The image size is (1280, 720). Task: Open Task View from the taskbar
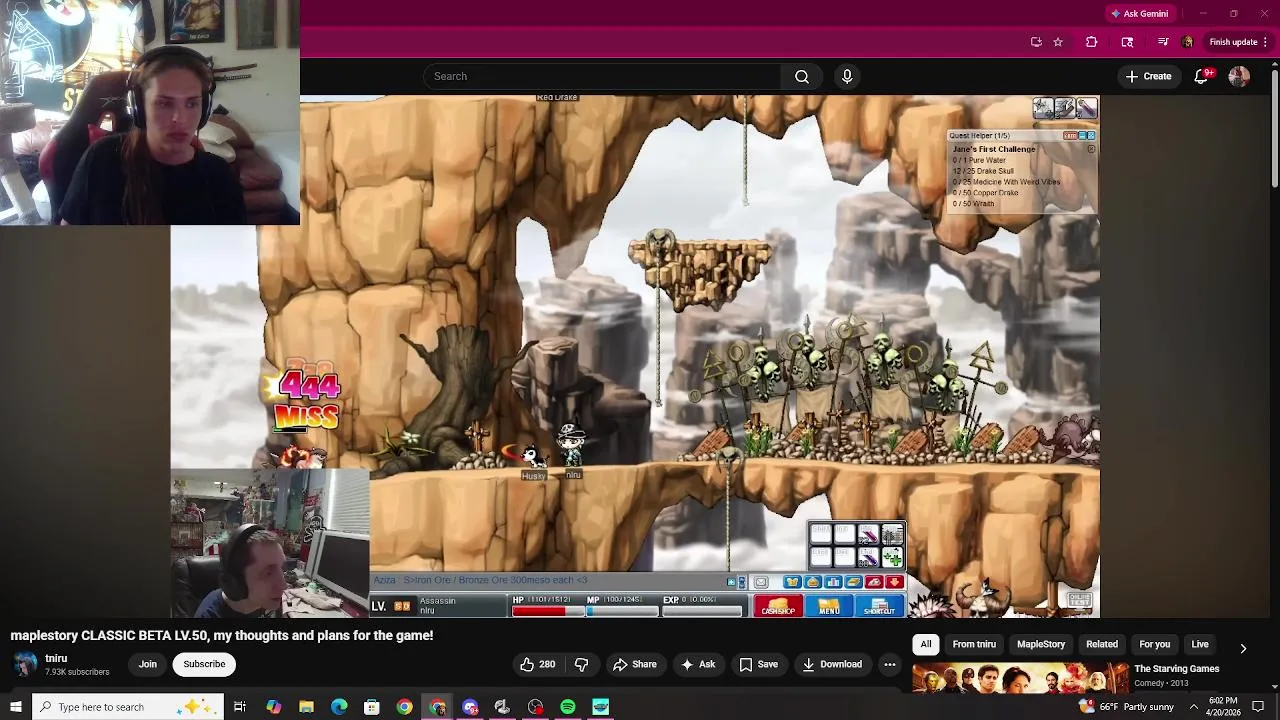click(x=240, y=707)
